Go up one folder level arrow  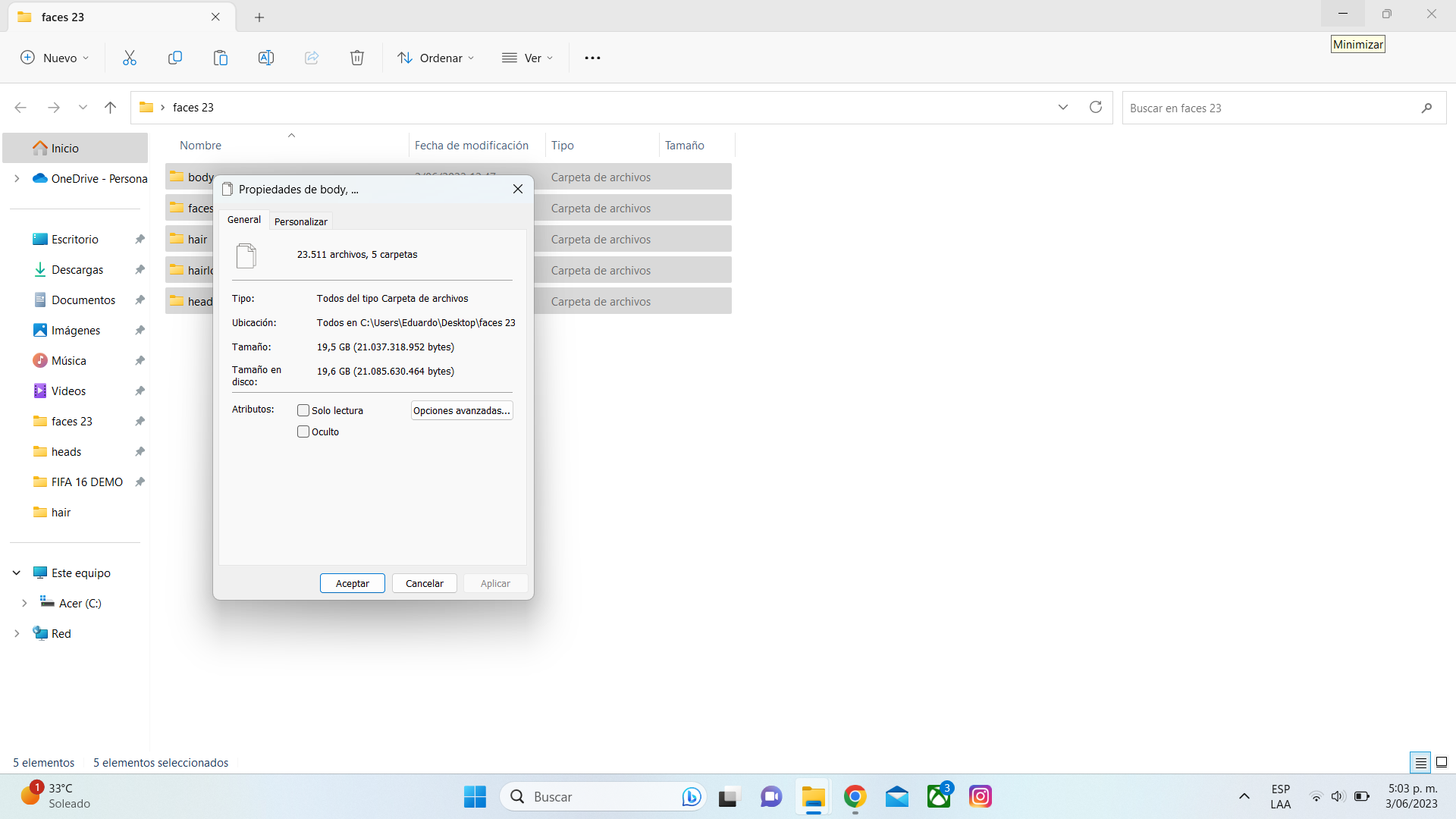tap(110, 108)
